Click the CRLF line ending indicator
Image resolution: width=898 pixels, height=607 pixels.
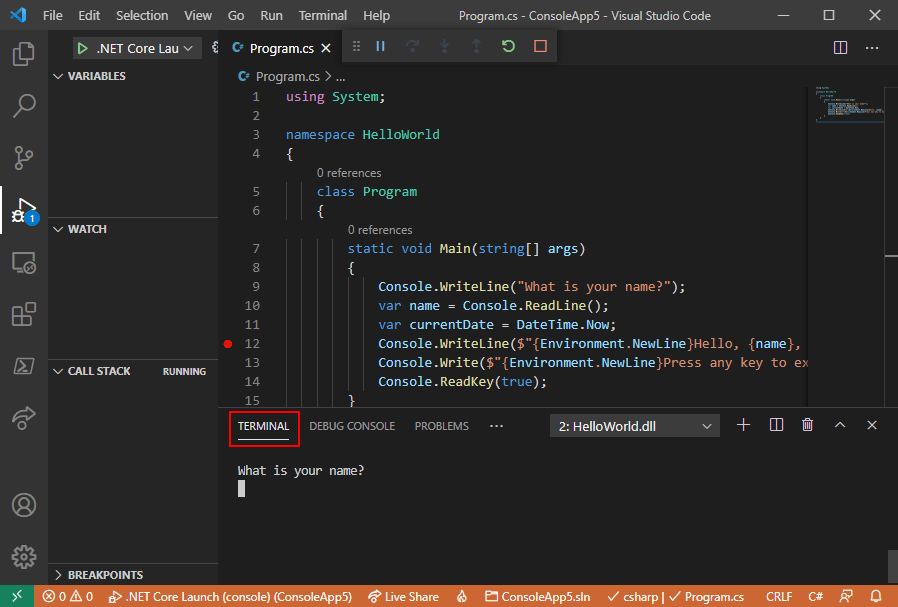779,597
